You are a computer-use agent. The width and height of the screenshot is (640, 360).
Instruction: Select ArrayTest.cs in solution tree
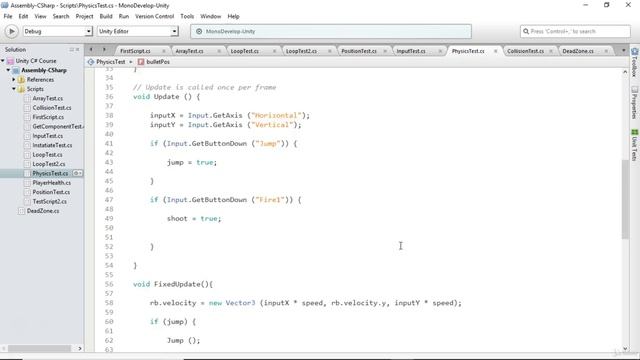pos(47,98)
